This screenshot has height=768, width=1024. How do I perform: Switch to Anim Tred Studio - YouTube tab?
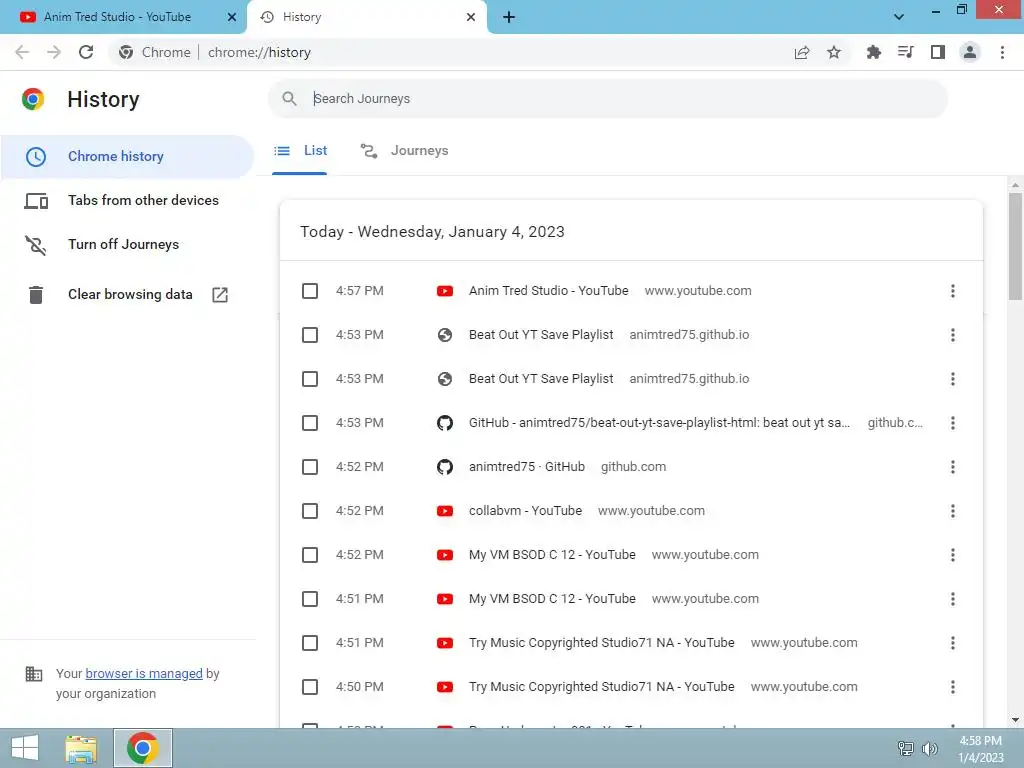pyautogui.click(x=123, y=17)
